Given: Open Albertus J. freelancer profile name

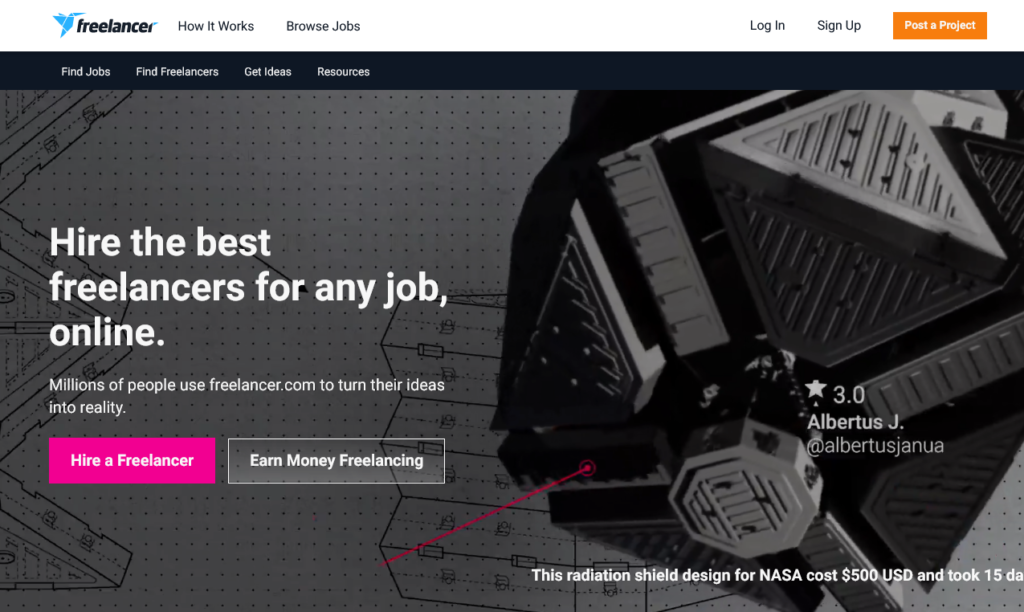Looking at the screenshot, I should click(855, 422).
